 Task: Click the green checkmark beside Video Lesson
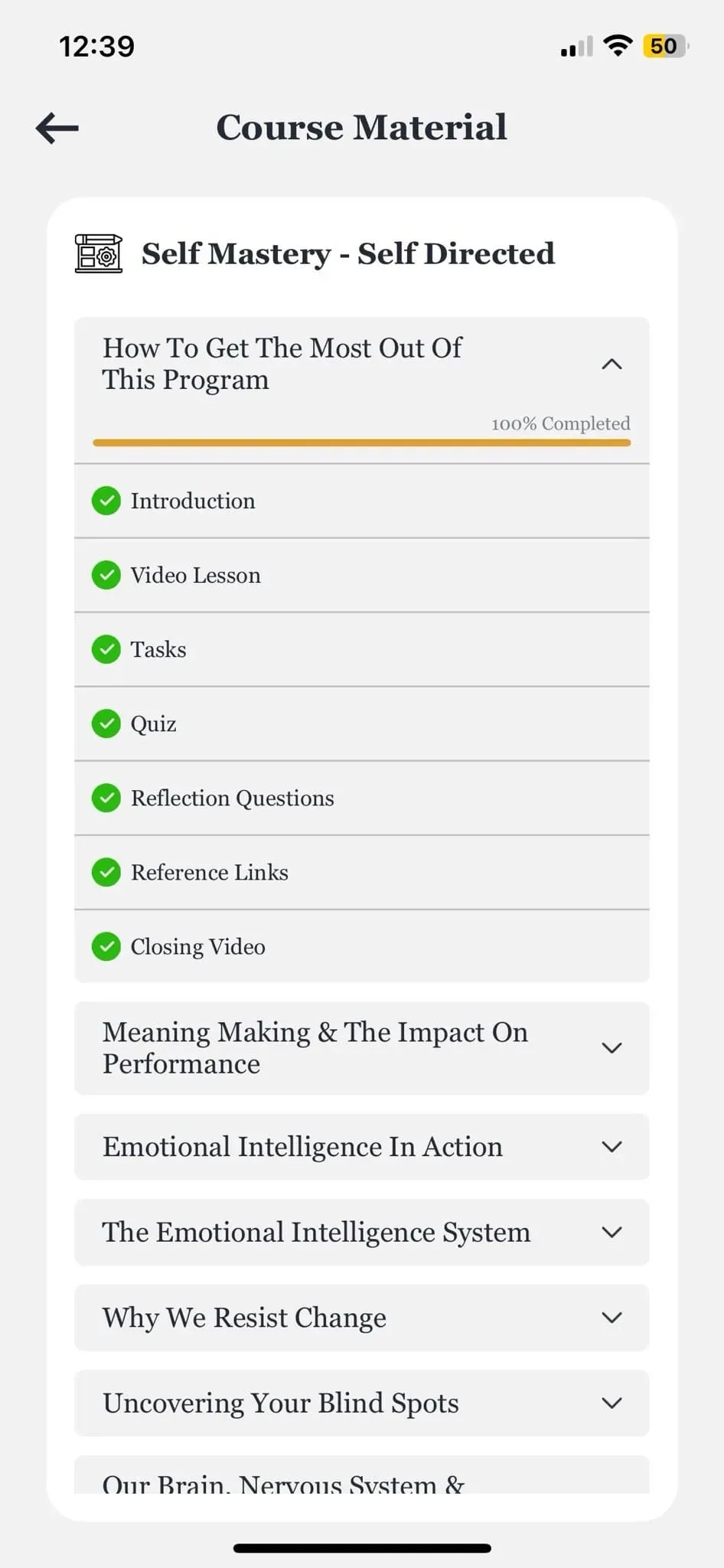pos(106,575)
